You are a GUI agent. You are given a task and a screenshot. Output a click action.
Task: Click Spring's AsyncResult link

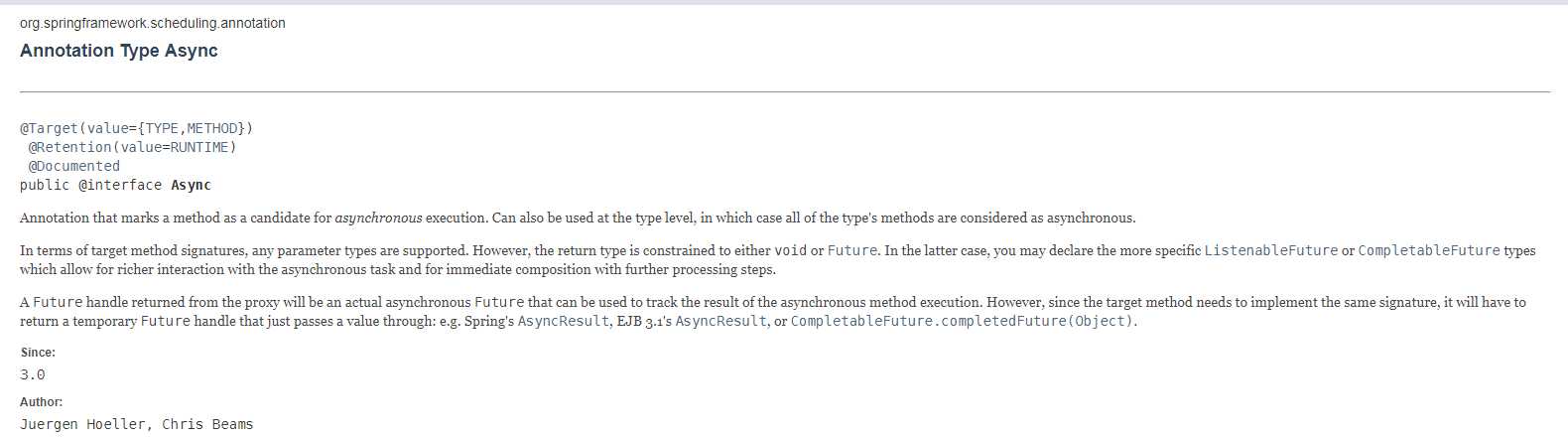pos(563,321)
